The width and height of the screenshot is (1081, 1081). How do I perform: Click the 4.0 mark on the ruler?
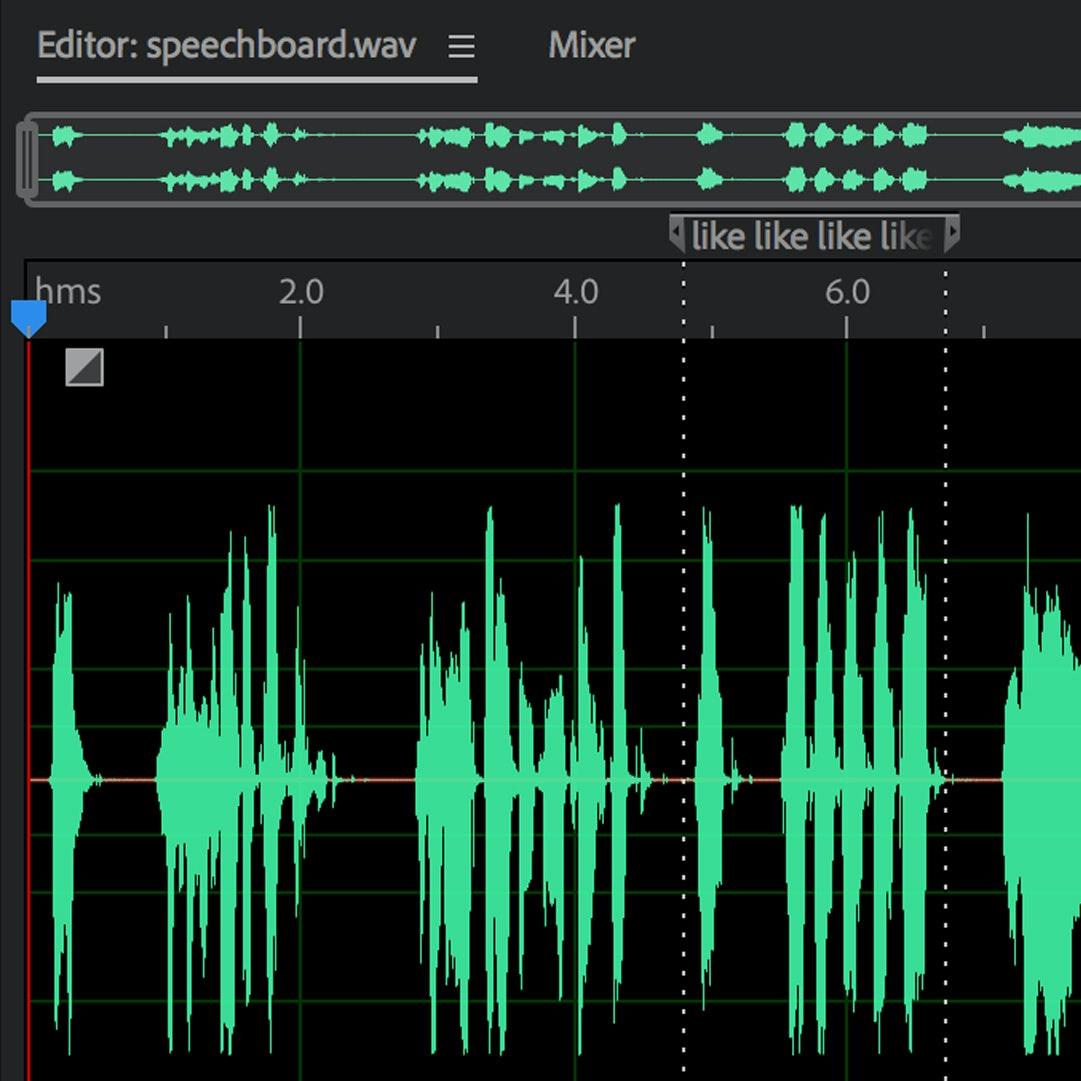(x=575, y=293)
